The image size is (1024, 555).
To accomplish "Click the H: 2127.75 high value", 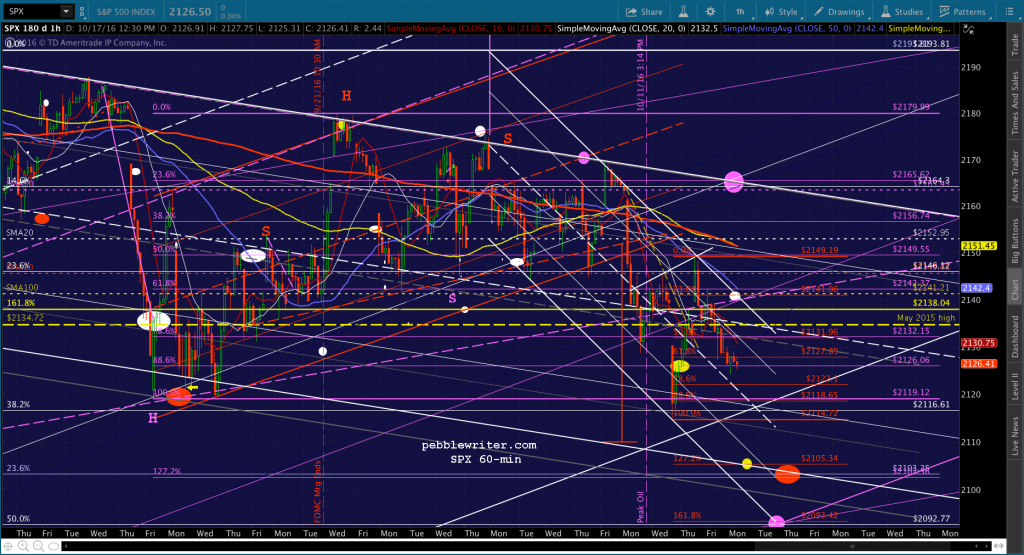I will [x=230, y=29].
